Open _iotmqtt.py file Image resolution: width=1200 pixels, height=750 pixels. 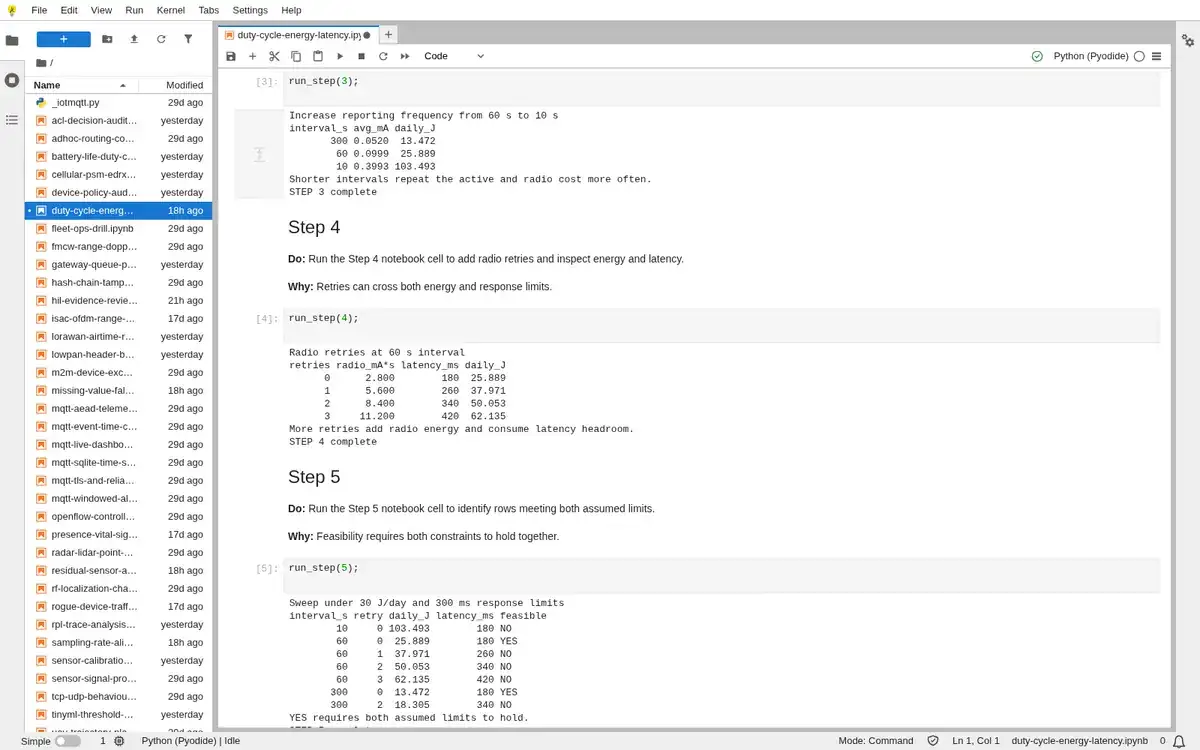118,102
